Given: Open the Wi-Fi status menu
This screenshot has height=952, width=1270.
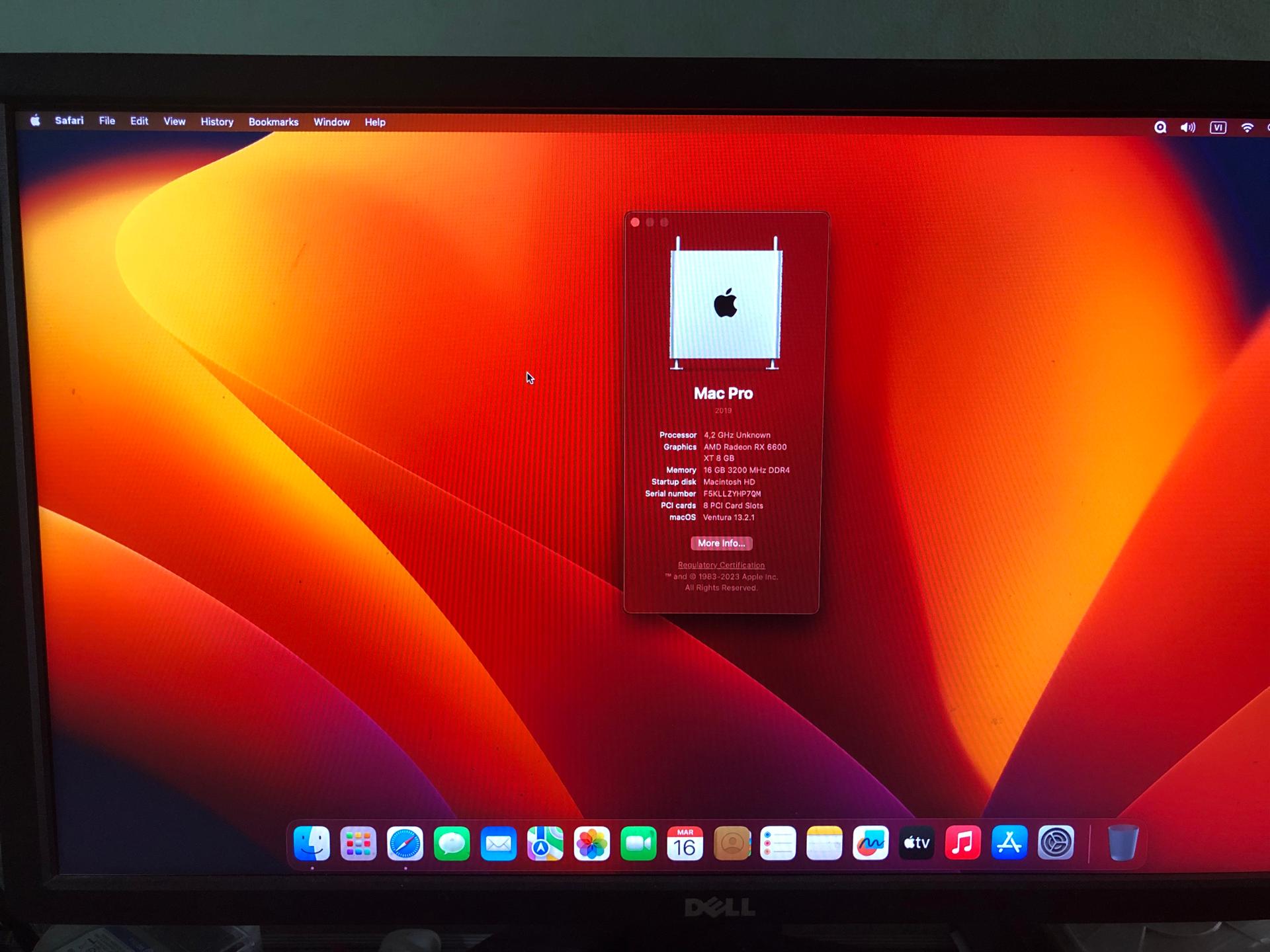Looking at the screenshot, I should [1248, 128].
